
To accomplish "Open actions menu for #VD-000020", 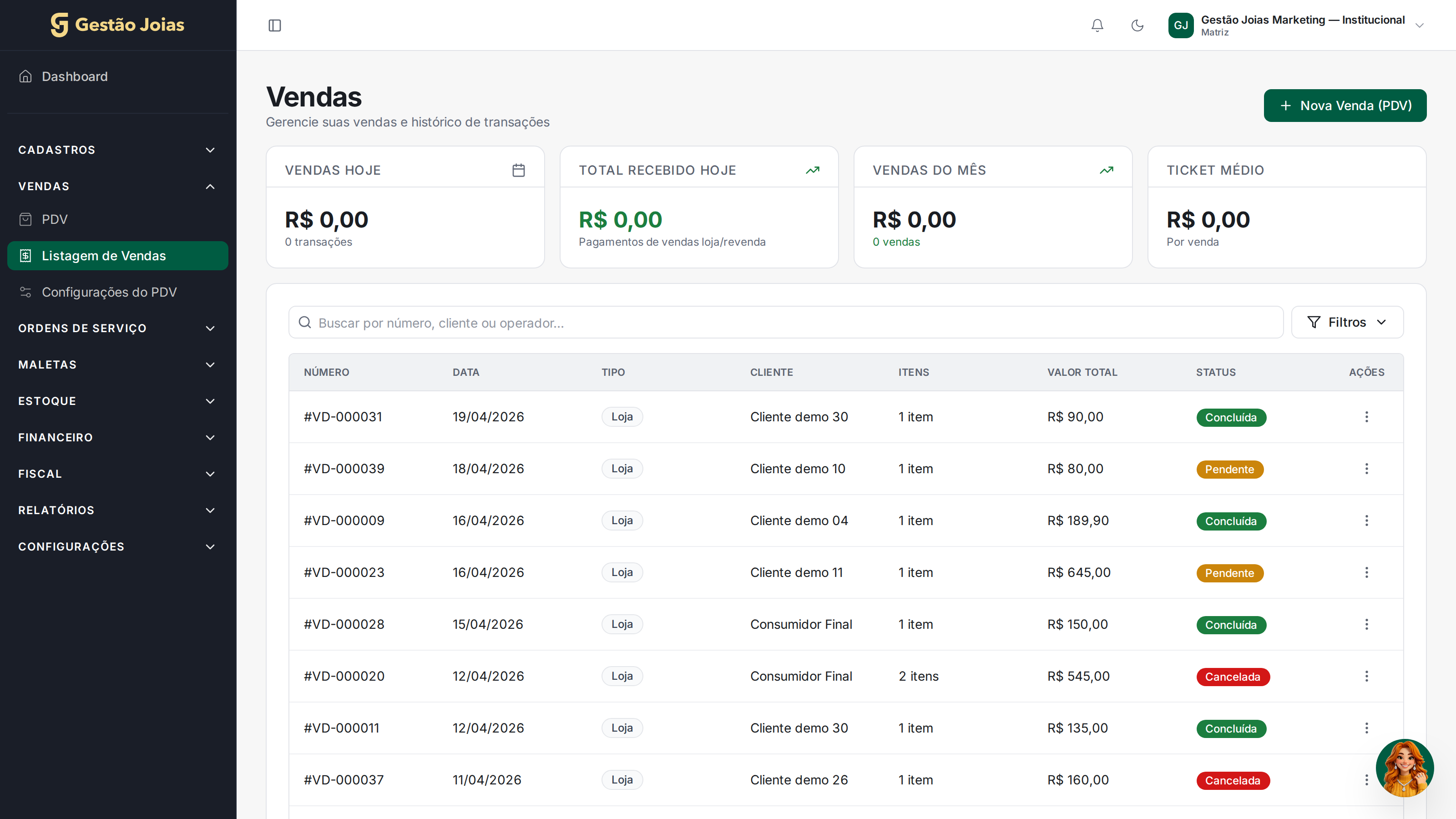I will pos(1367,677).
